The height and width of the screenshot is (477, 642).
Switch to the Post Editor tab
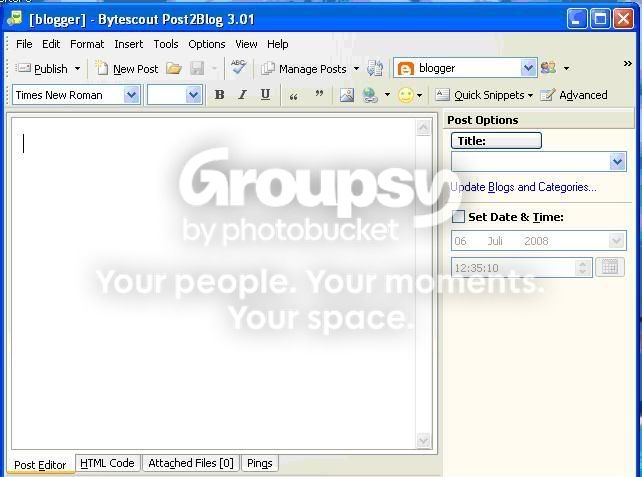pyautogui.click(x=40, y=465)
